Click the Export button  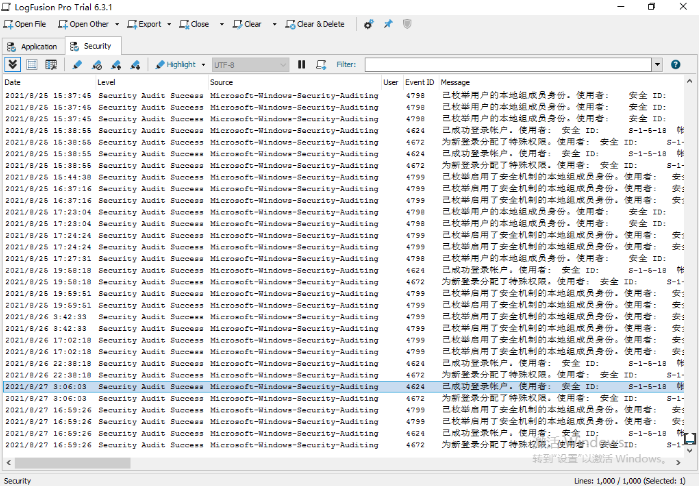tap(144, 24)
